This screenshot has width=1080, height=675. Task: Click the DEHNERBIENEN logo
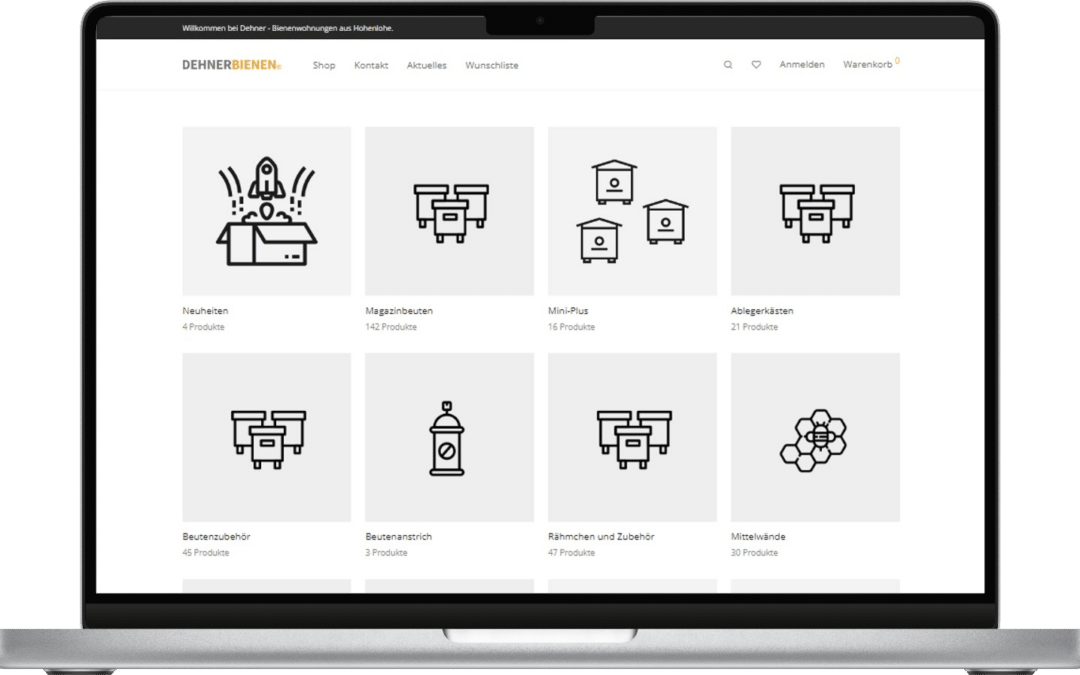pyautogui.click(x=231, y=65)
